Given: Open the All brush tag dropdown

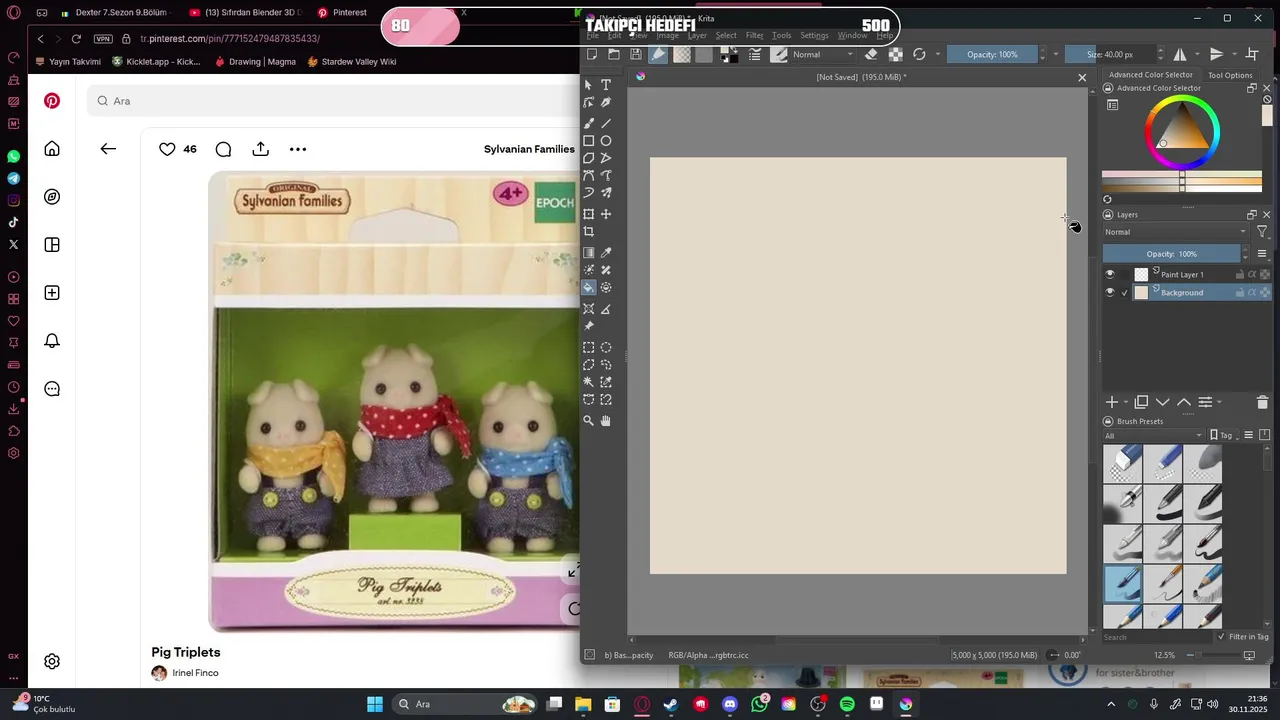Looking at the screenshot, I should pos(1153,435).
